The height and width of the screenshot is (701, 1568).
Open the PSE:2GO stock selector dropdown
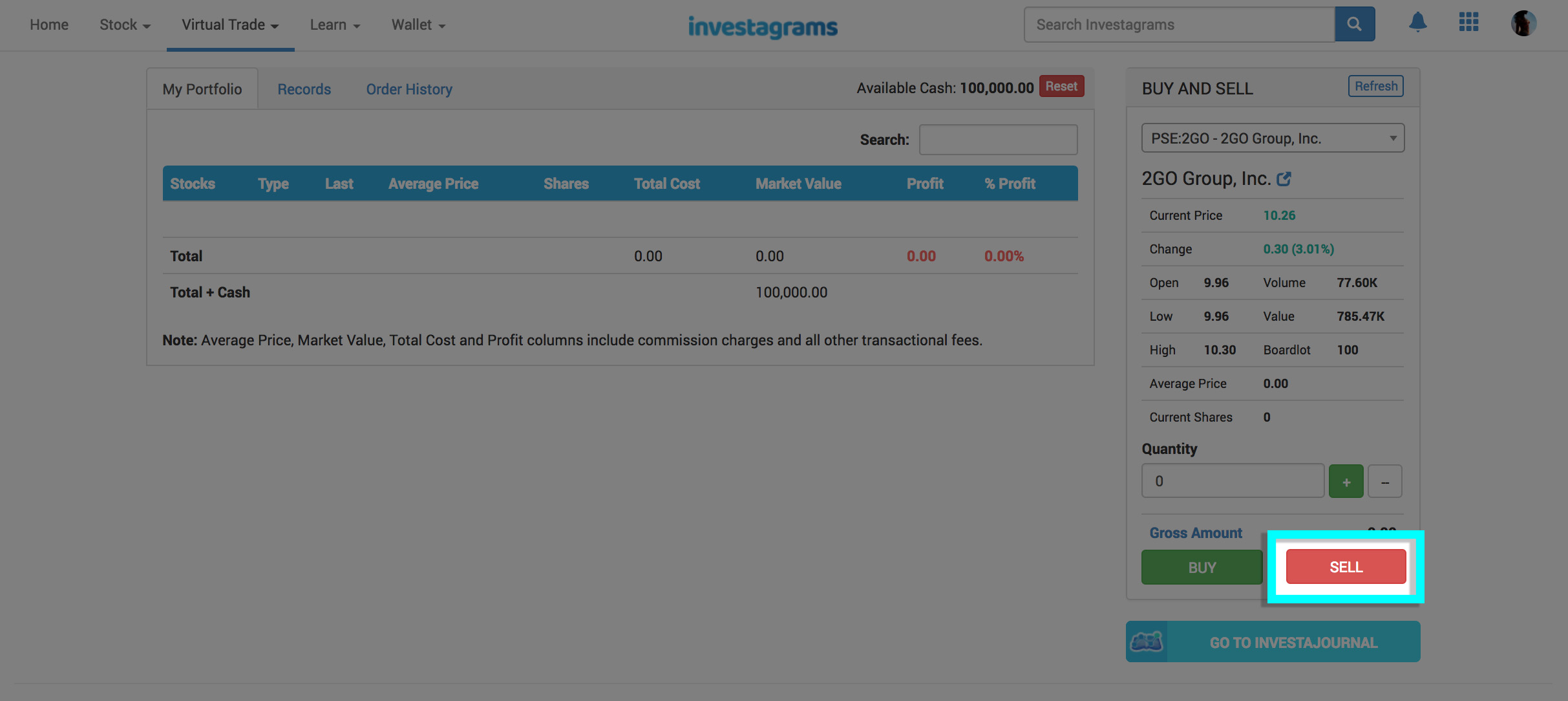[x=1273, y=138]
